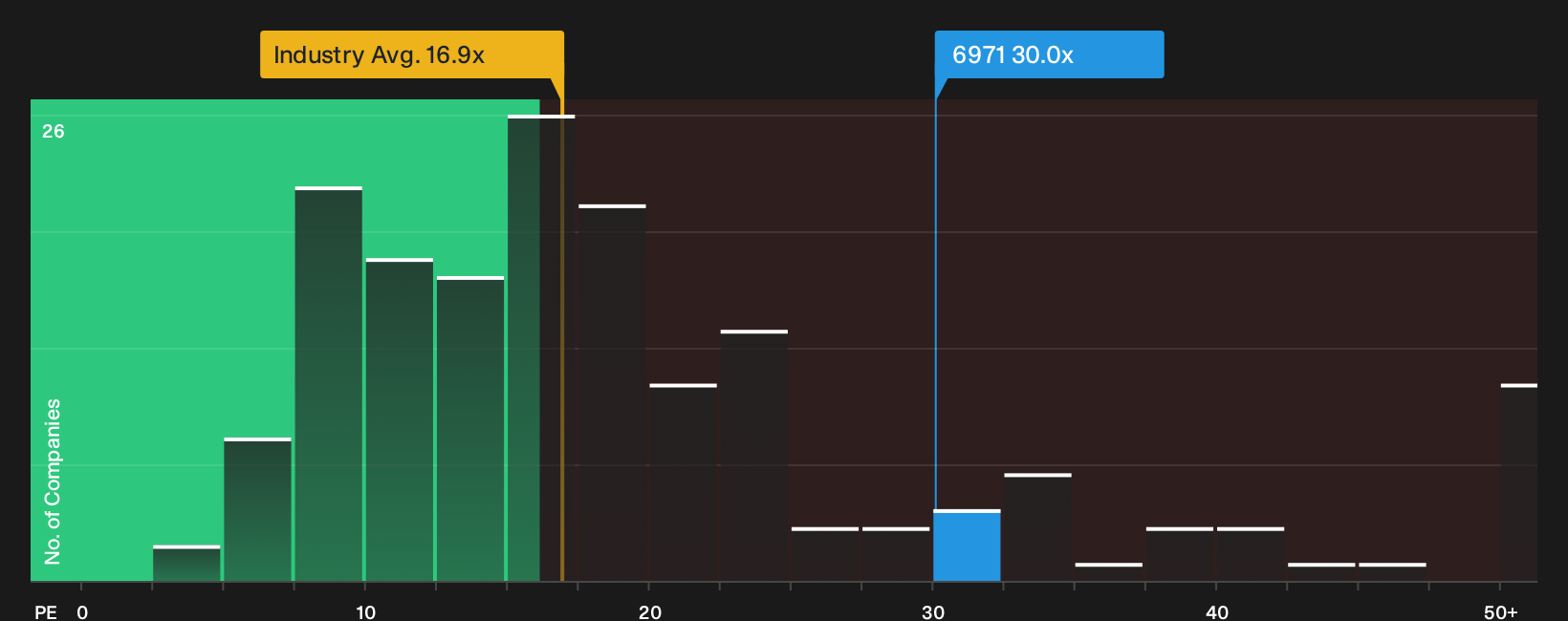The height and width of the screenshot is (621, 1568).
Task: Click the bar just after PE 20
Action: (x=683, y=482)
